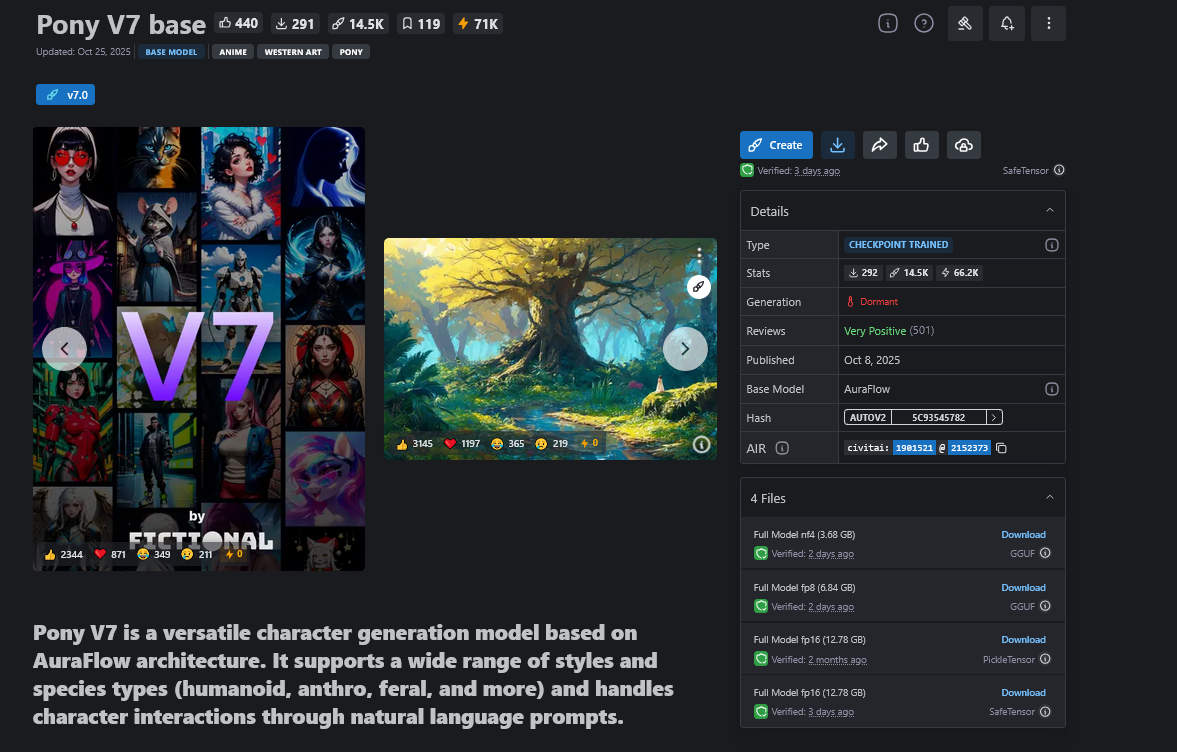Collapse the 4 Files panel chevron

[x=1050, y=498]
